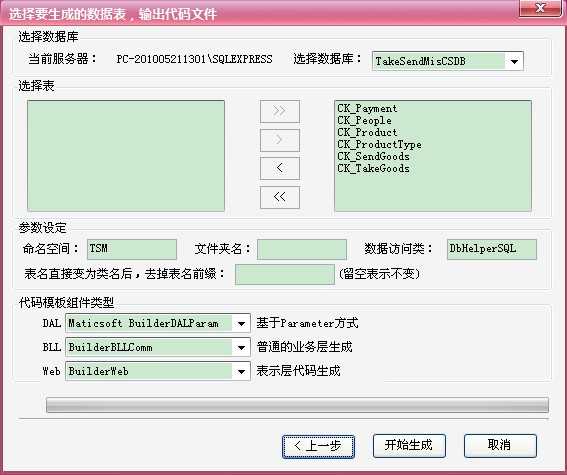Click the move all tables left (<<) button

pos(280,197)
